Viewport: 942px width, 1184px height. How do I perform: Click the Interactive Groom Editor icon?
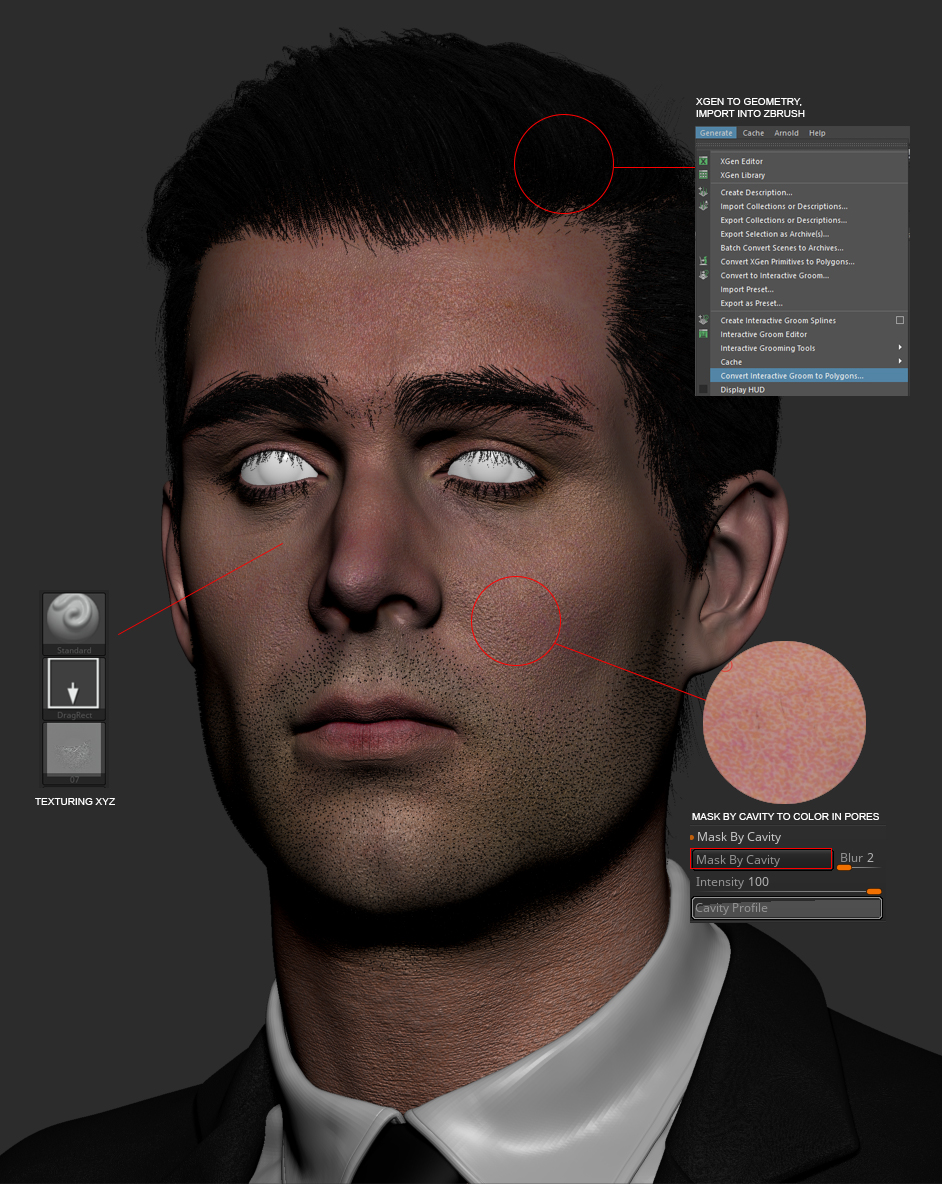click(703, 334)
